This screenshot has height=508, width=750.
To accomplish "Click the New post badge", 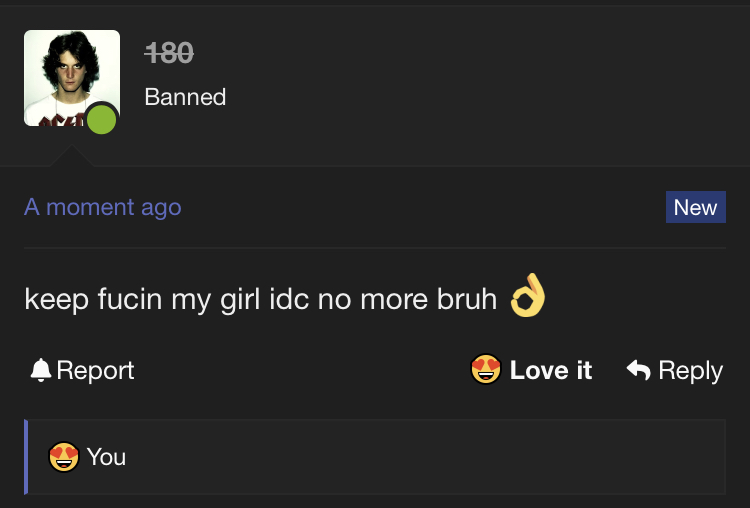I will point(695,207).
